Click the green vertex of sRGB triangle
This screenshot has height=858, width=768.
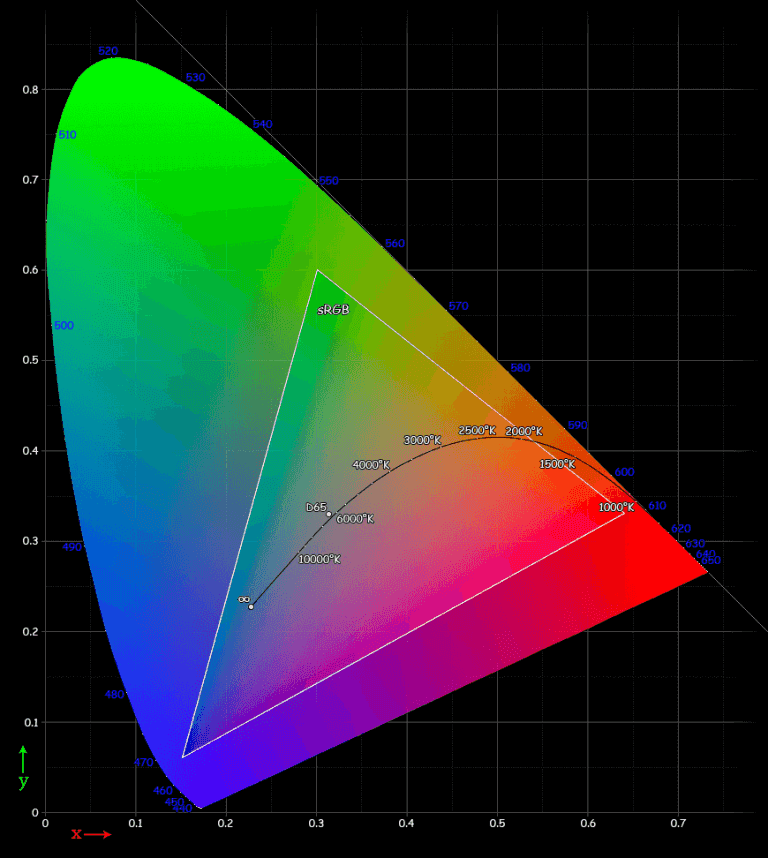pyautogui.click(x=317, y=270)
